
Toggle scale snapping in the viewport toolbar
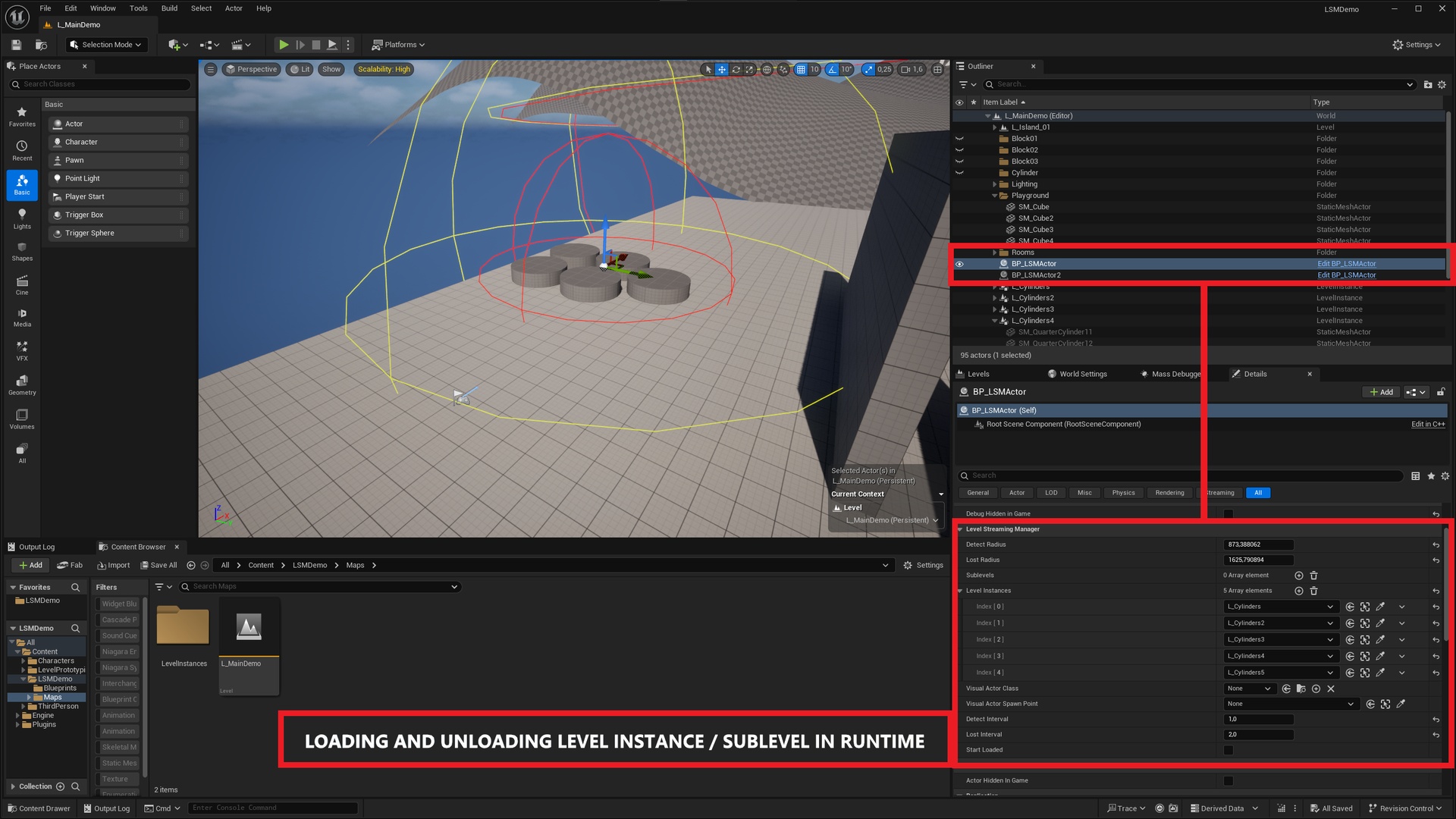tap(868, 69)
